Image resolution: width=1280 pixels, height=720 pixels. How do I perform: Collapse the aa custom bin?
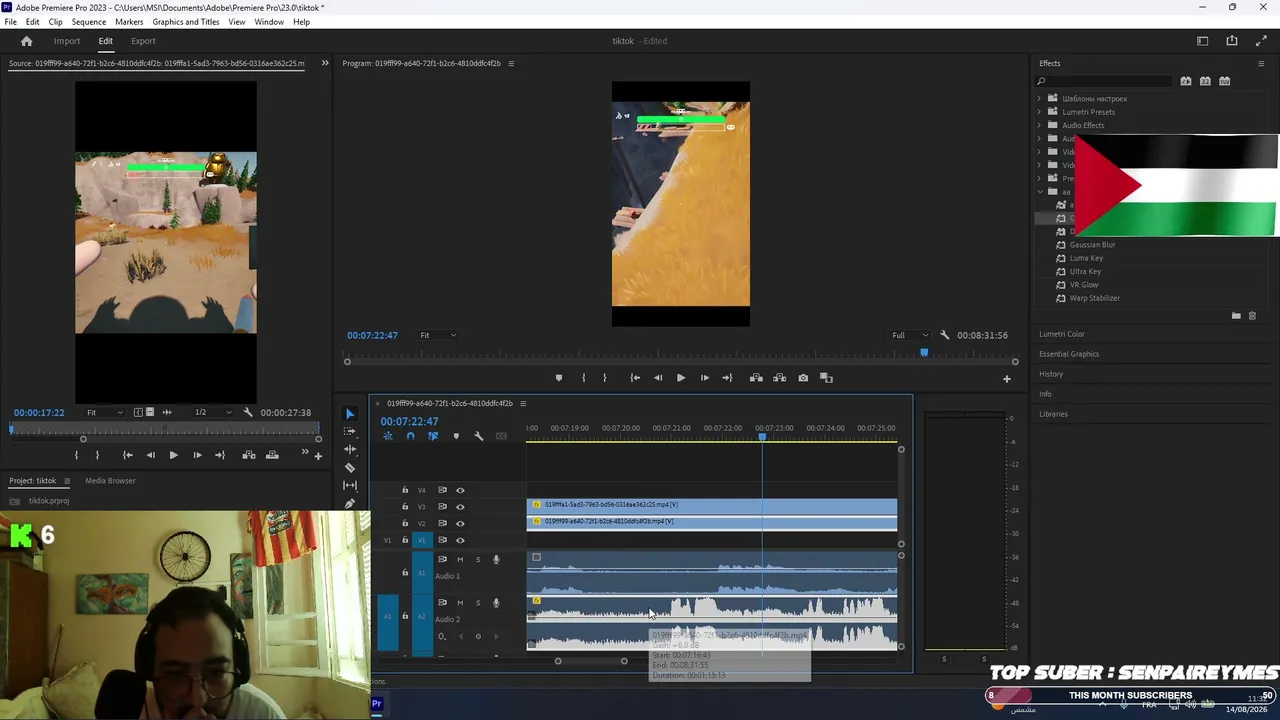coord(1039,192)
